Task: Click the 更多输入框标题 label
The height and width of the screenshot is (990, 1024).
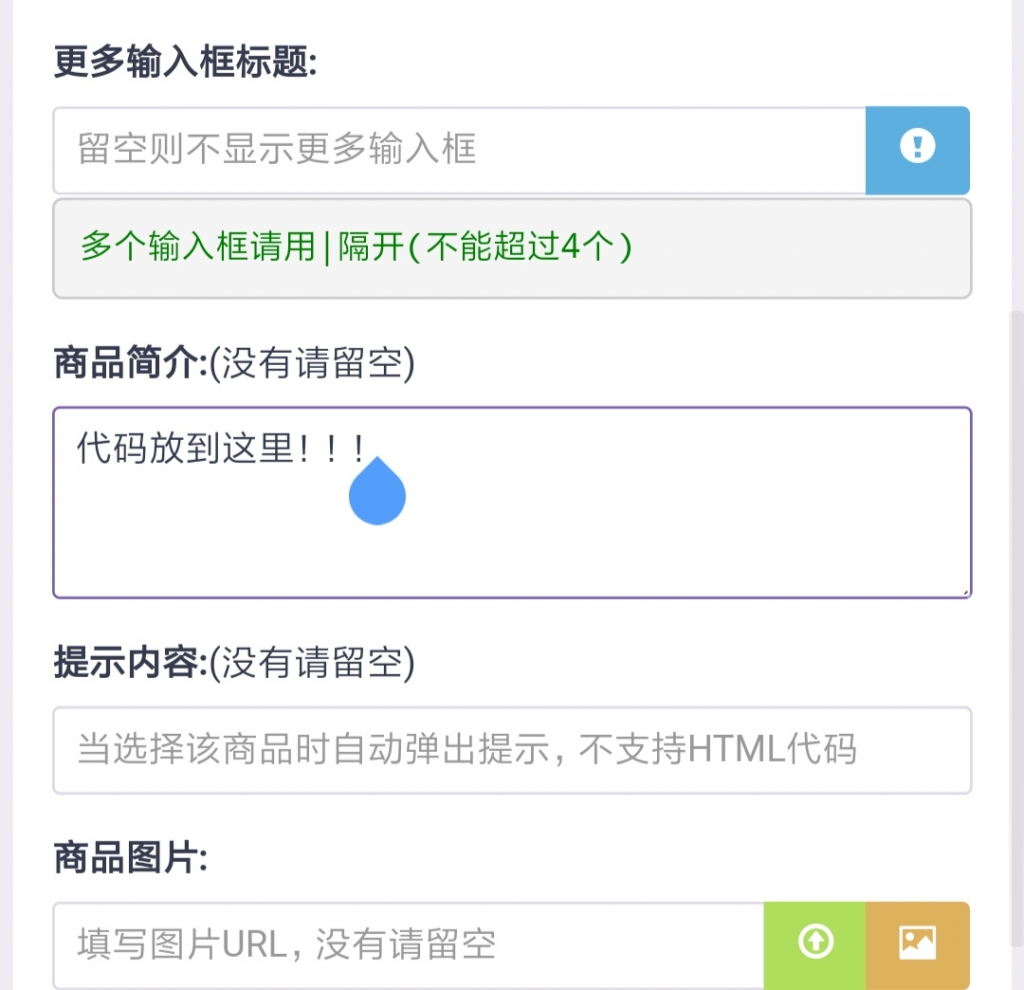Action: click(185, 62)
